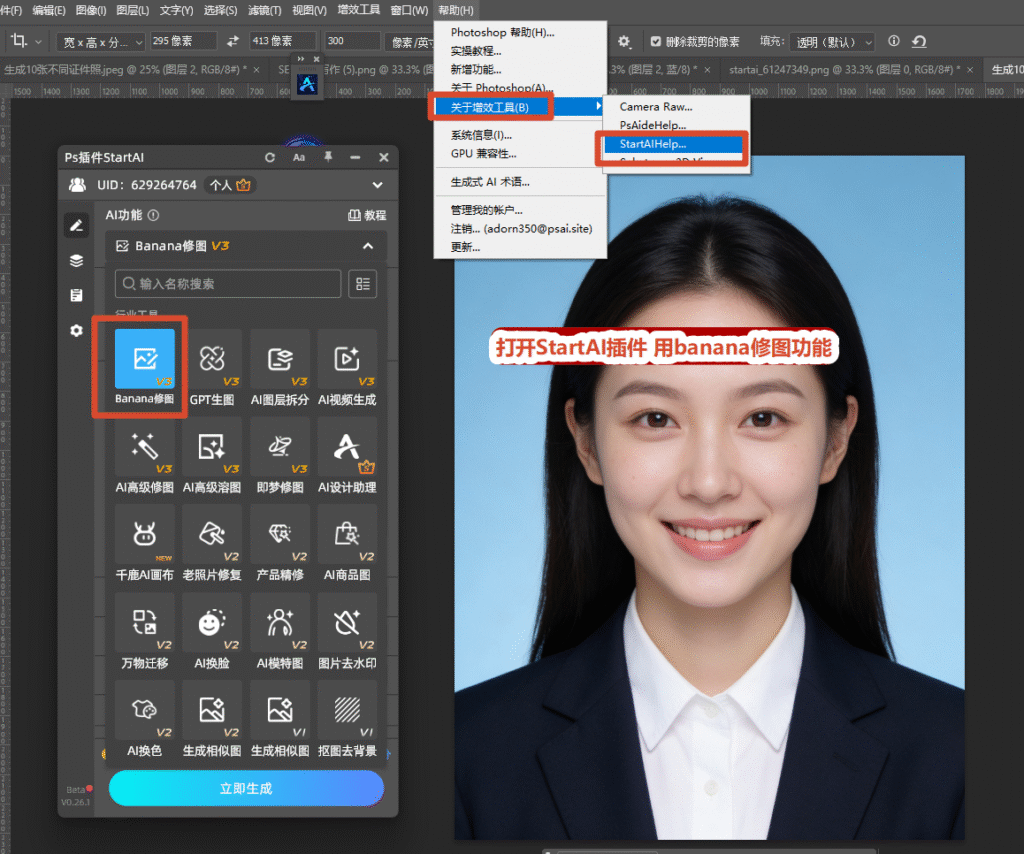Viewport: 1024px width, 854px height.
Task: Refresh the StartAI plugin panel
Action: coord(270,157)
